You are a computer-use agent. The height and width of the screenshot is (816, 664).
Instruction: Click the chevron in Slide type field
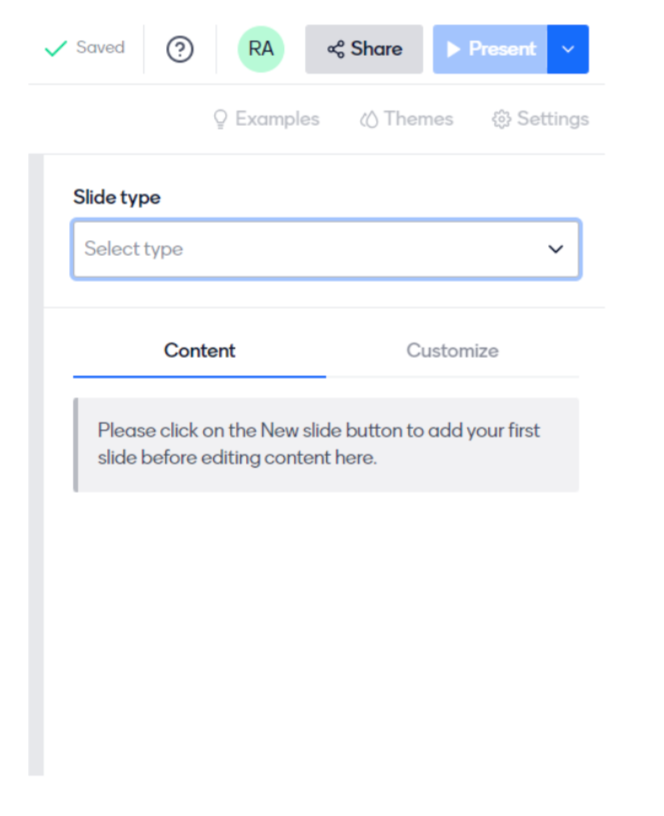click(x=556, y=249)
